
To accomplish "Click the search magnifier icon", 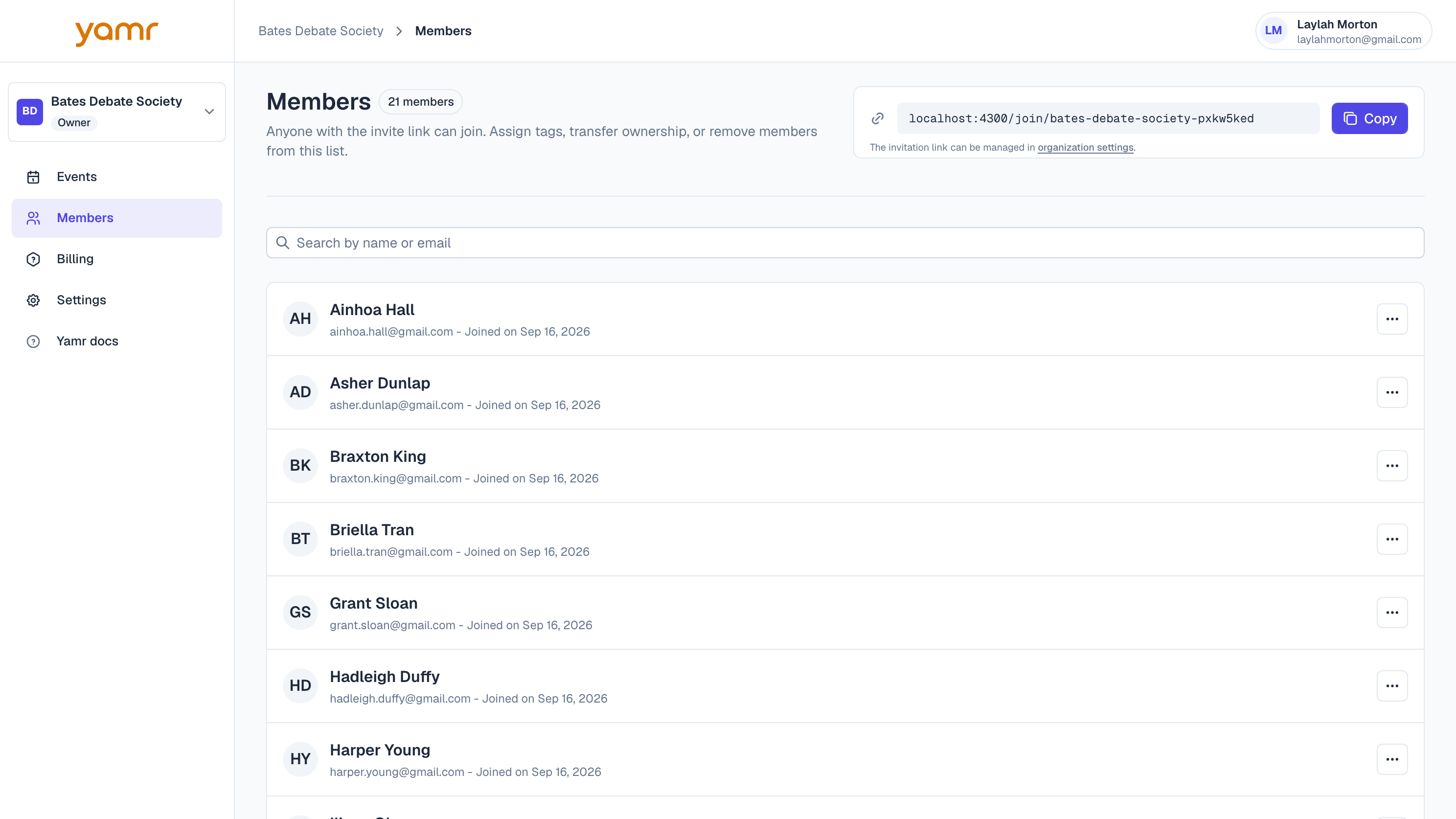I will click(283, 243).
